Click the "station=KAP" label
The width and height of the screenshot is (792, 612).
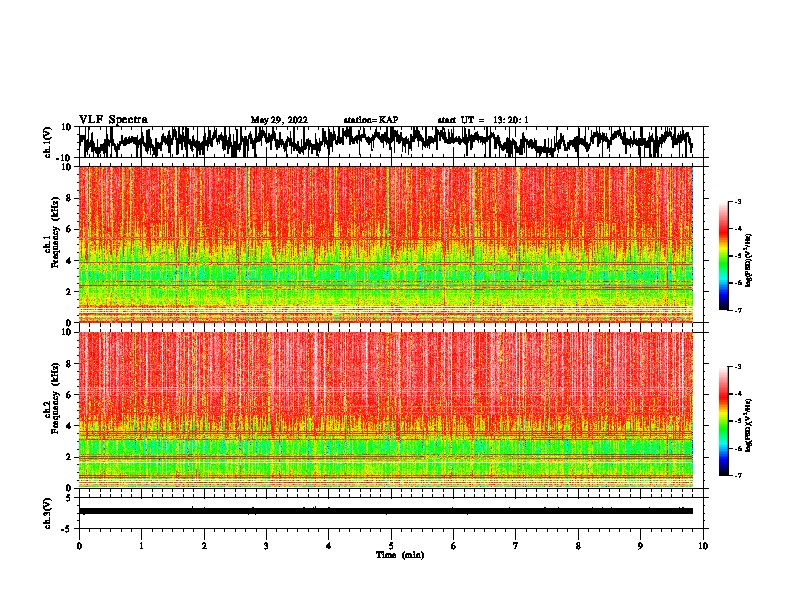(x=371, y=120)
